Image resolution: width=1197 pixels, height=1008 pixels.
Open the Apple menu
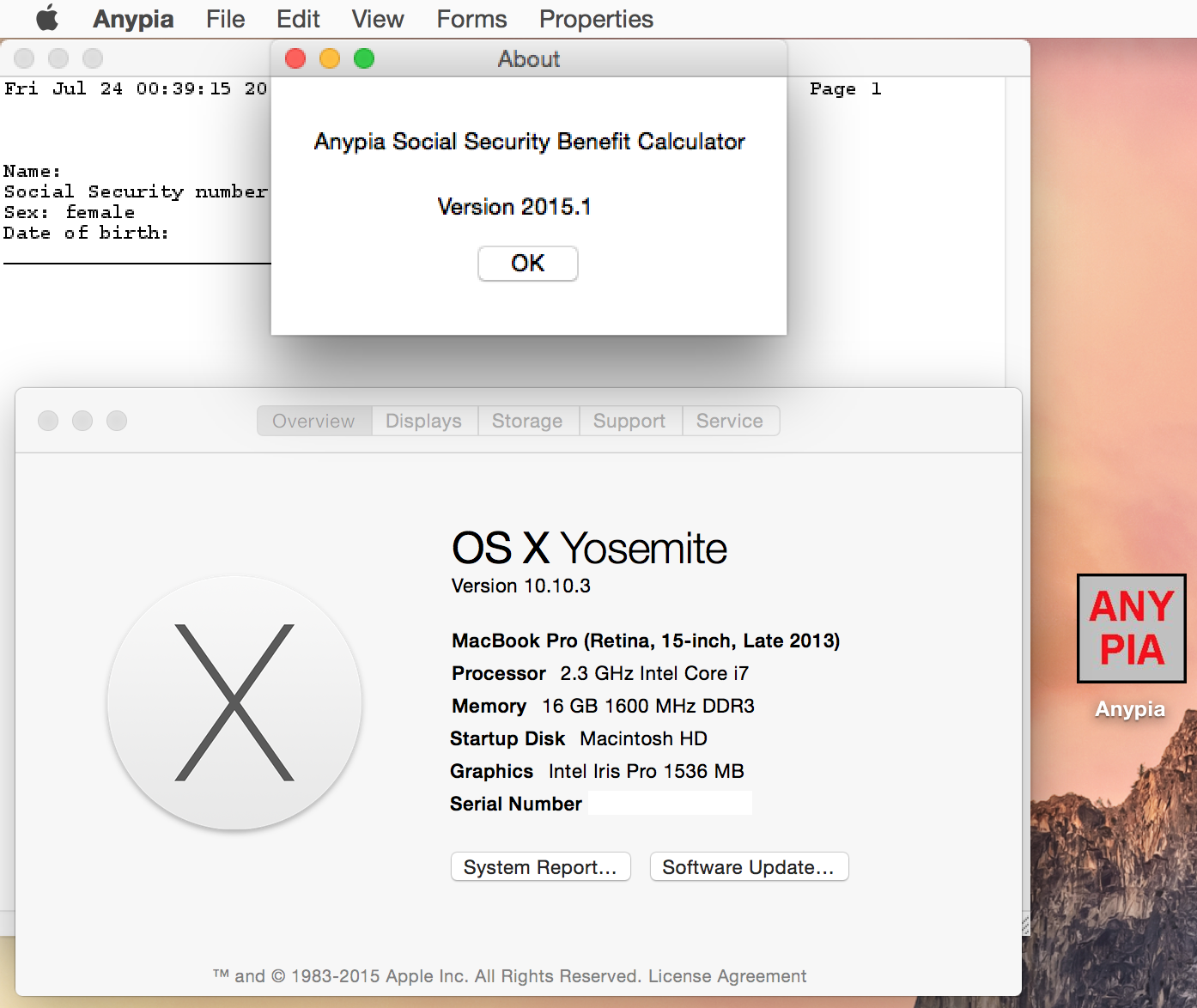47,18
